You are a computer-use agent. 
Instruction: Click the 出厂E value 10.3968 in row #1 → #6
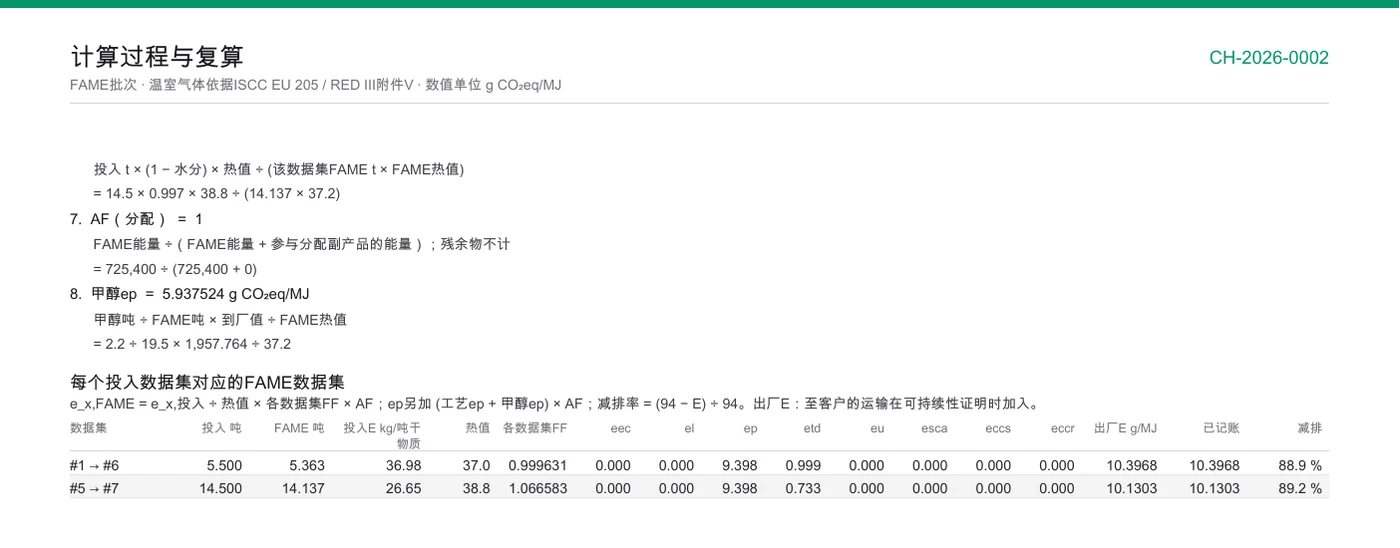point(1132,465)
